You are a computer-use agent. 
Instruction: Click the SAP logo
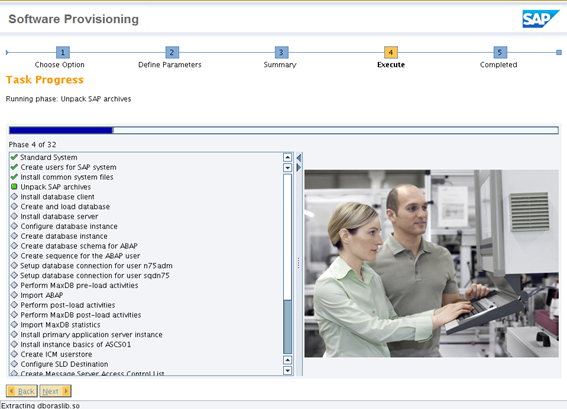[x=540, y=19]
